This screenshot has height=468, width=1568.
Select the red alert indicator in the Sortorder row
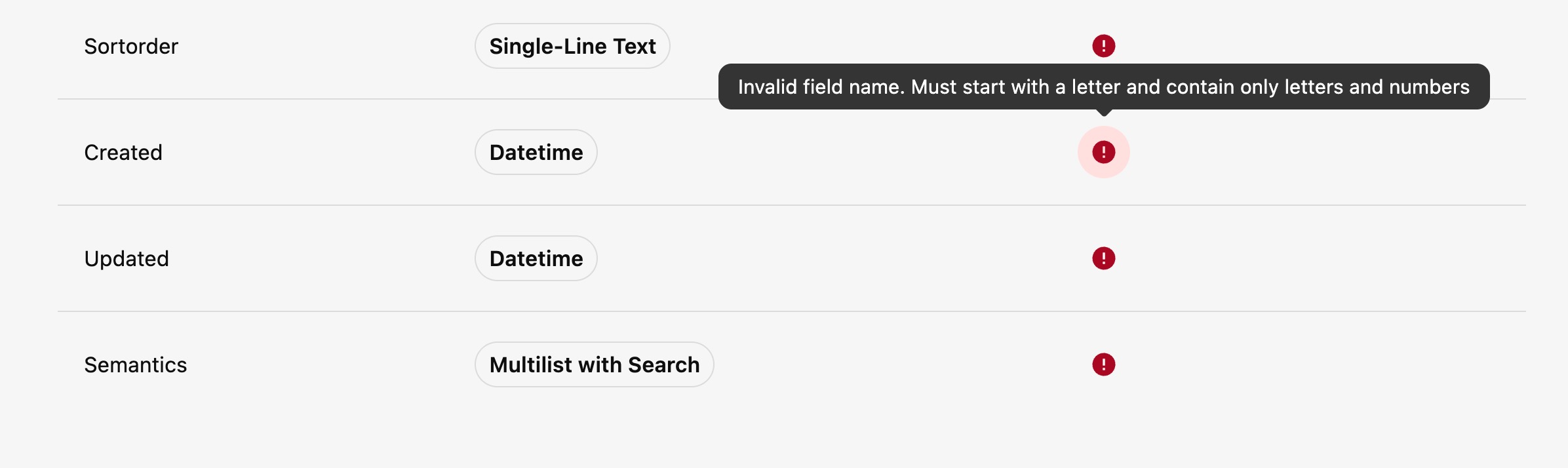tap(1103, 46)
